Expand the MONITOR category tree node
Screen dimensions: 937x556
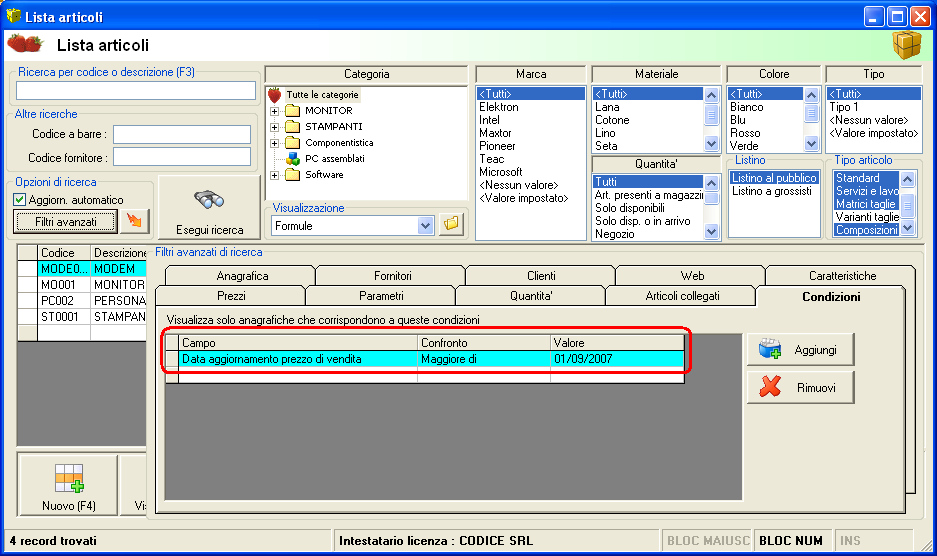[274, 110]
